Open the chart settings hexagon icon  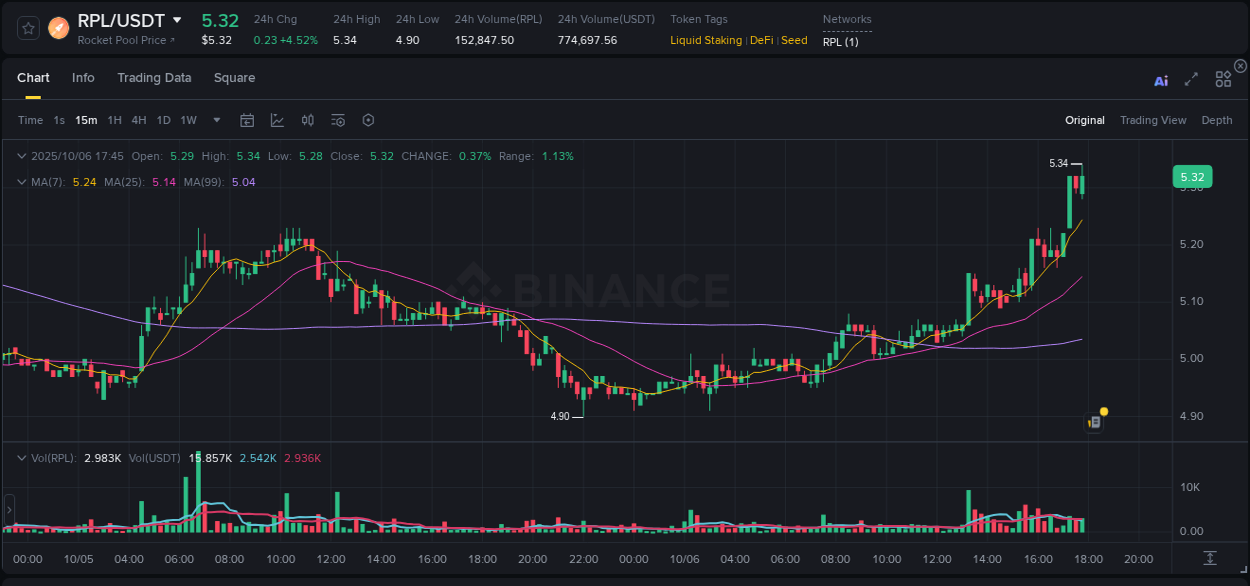pos(368,120)
